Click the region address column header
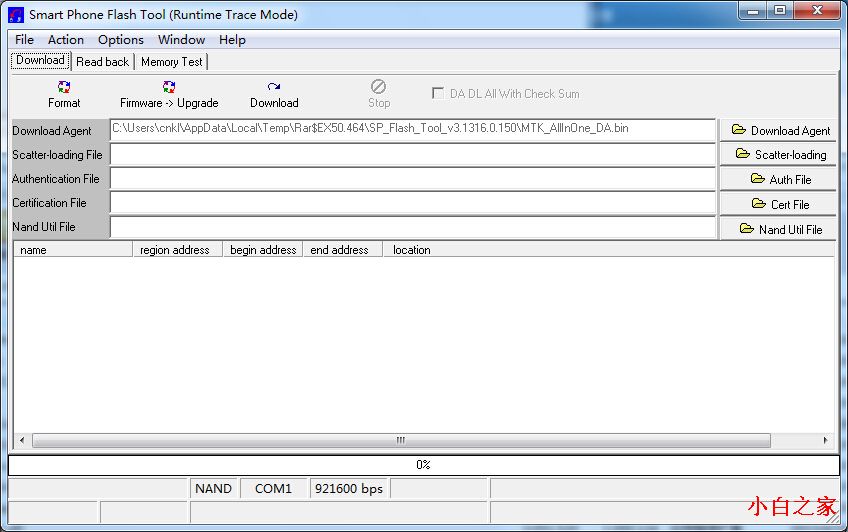Image resolution: width=848 pixels, height=532 pixels. coord(178,250)
